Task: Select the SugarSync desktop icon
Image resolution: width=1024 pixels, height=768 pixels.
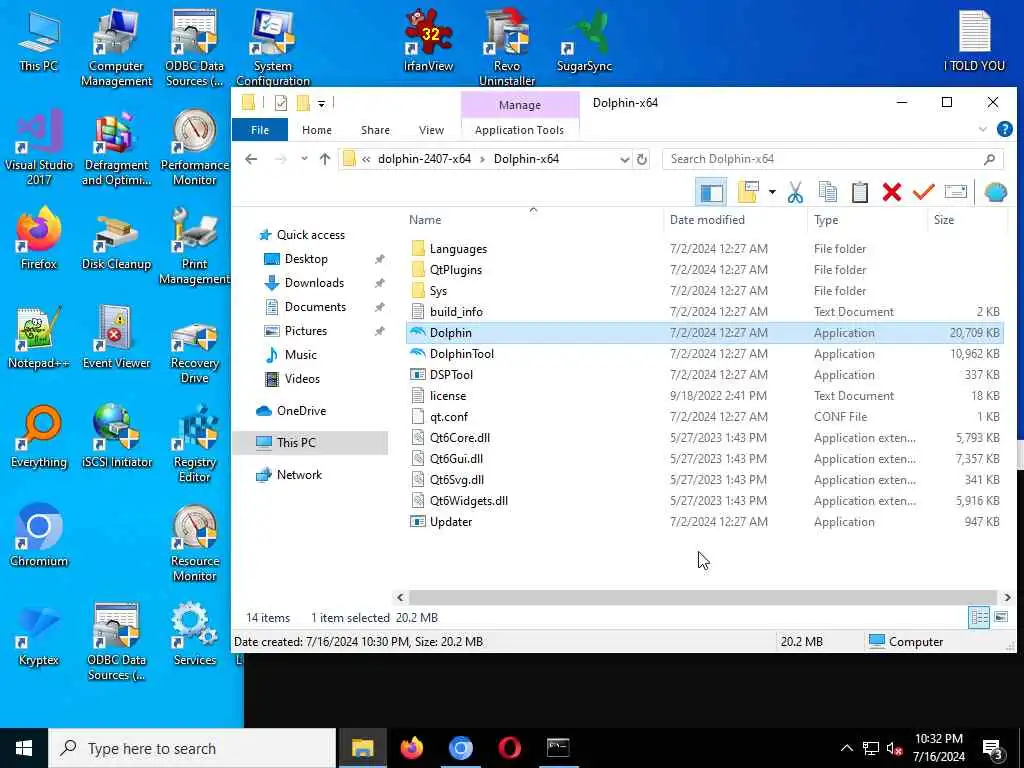Action: pyautogui.click(x=584, y=40)
